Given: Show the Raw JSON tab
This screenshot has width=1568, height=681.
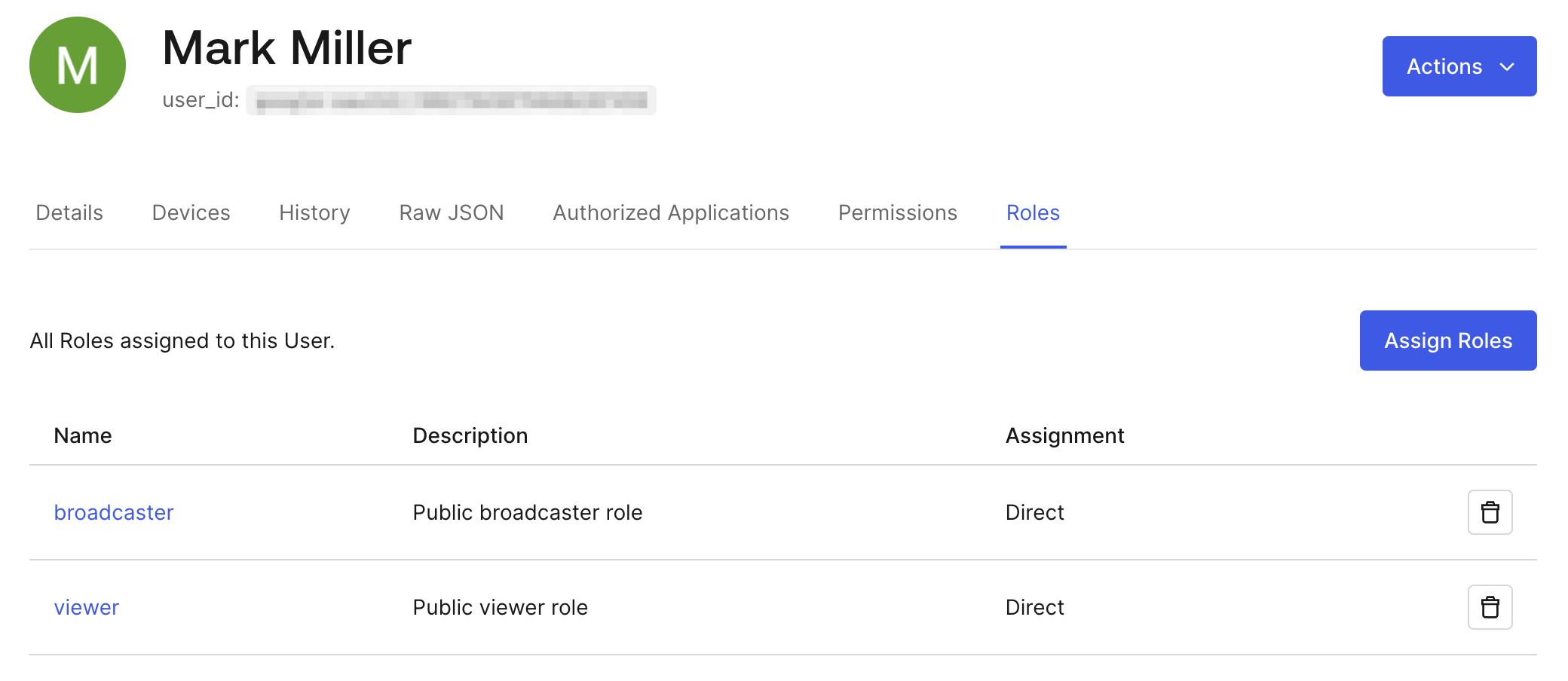Looking at the screenshot, I should (452, 213).
